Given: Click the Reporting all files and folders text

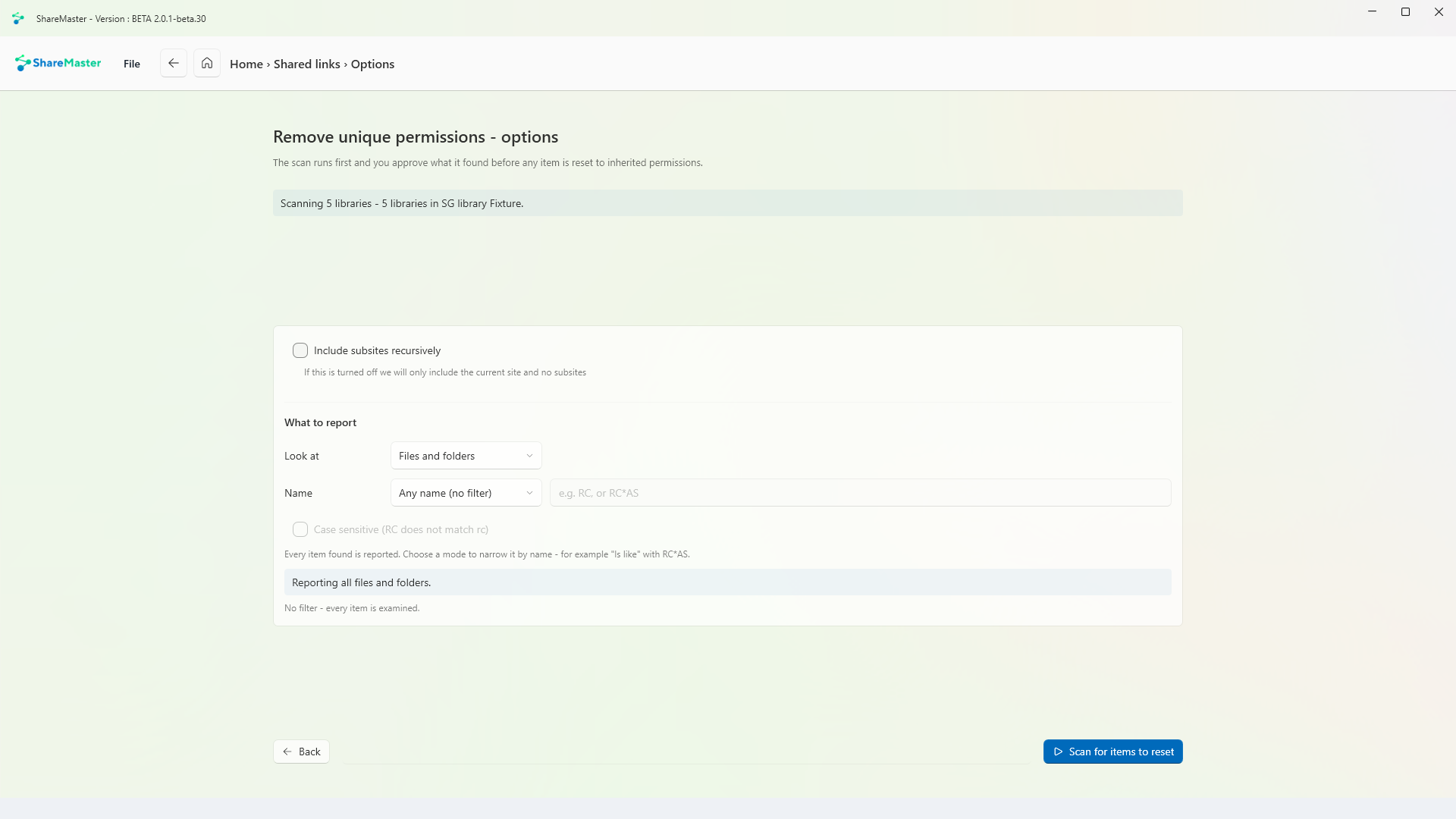Looking at the screenshot, I should (x=361, y=582).
